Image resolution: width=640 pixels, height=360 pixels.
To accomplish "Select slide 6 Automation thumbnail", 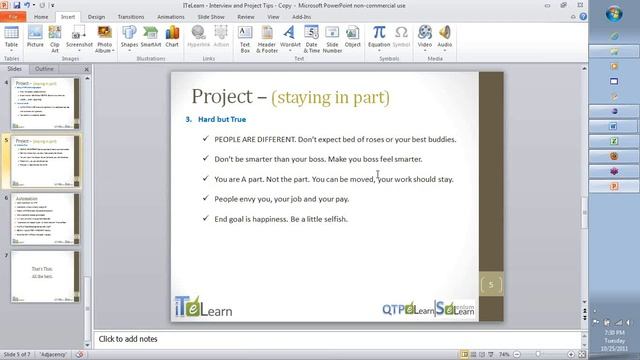I will (x=45, y=219).
